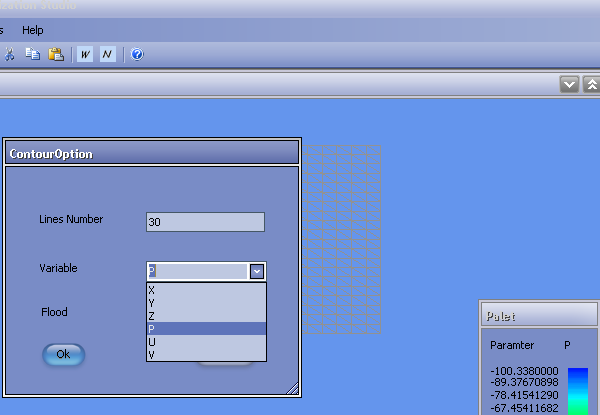Click the -89.37670898 palette value

click(524, 382)
